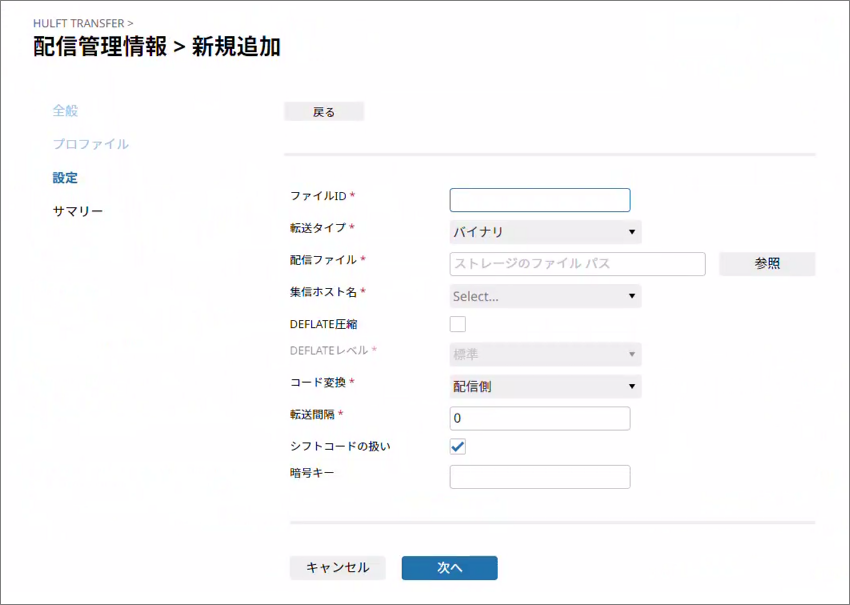Proceed with the 次へ button

(449, 568)
